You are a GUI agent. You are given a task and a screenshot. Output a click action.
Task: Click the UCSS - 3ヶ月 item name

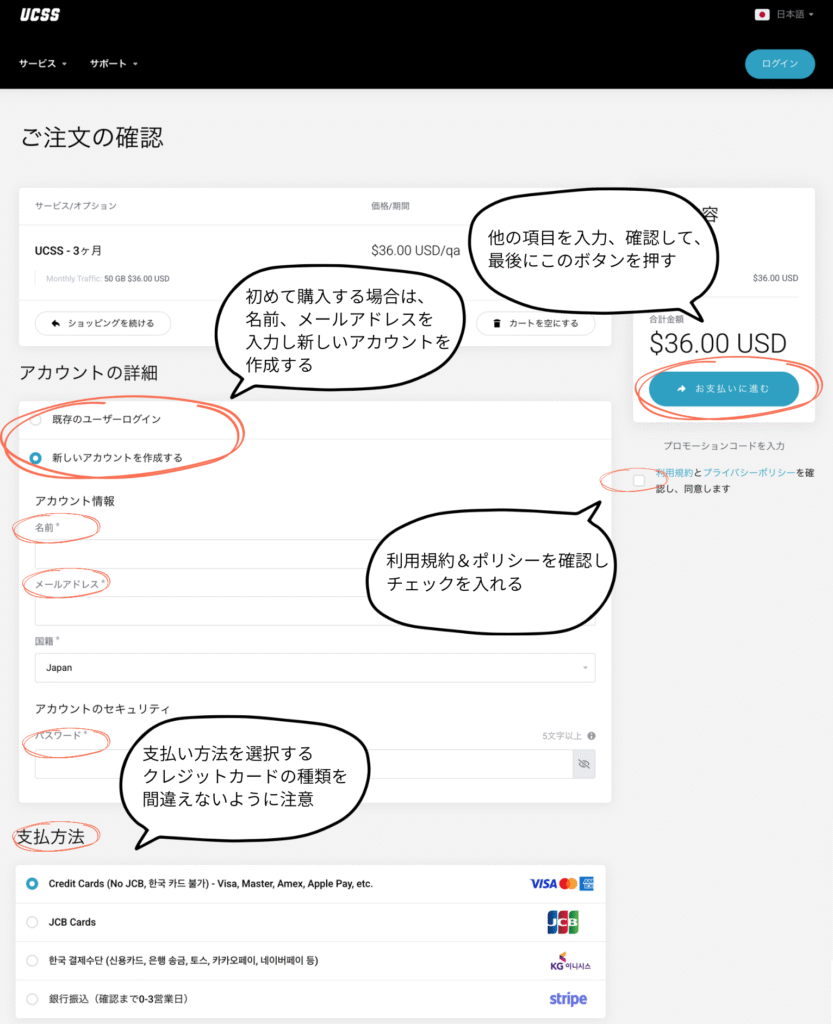click(68, 251)
